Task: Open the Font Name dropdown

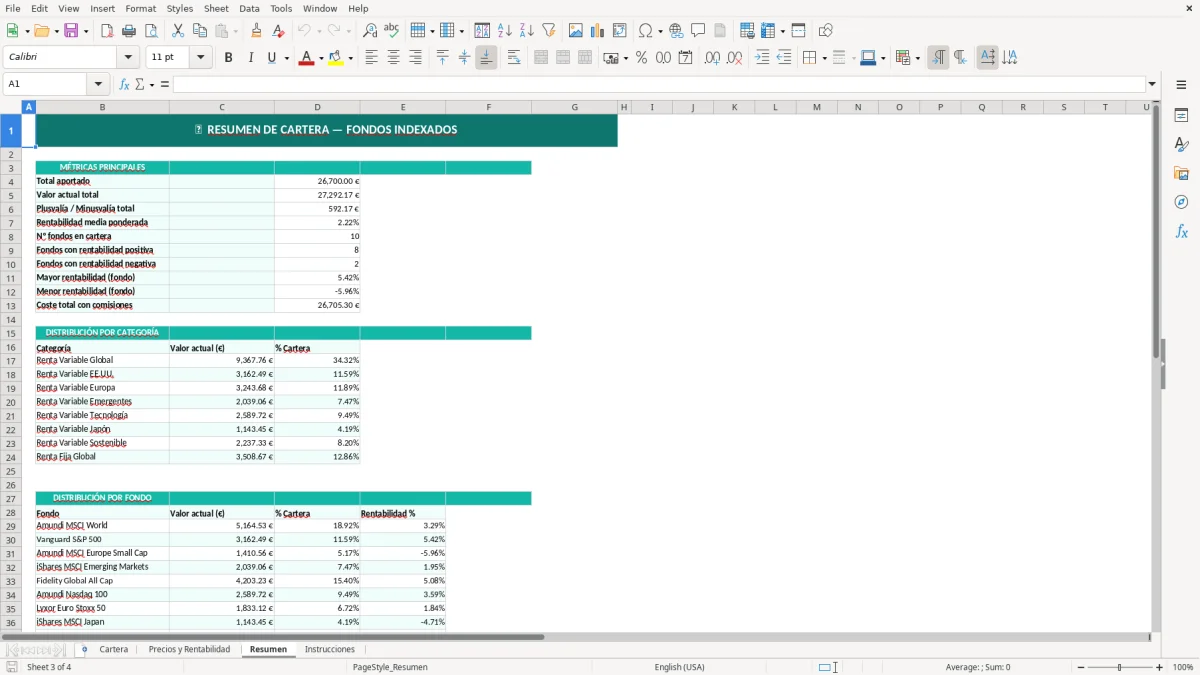Action: 127,58
